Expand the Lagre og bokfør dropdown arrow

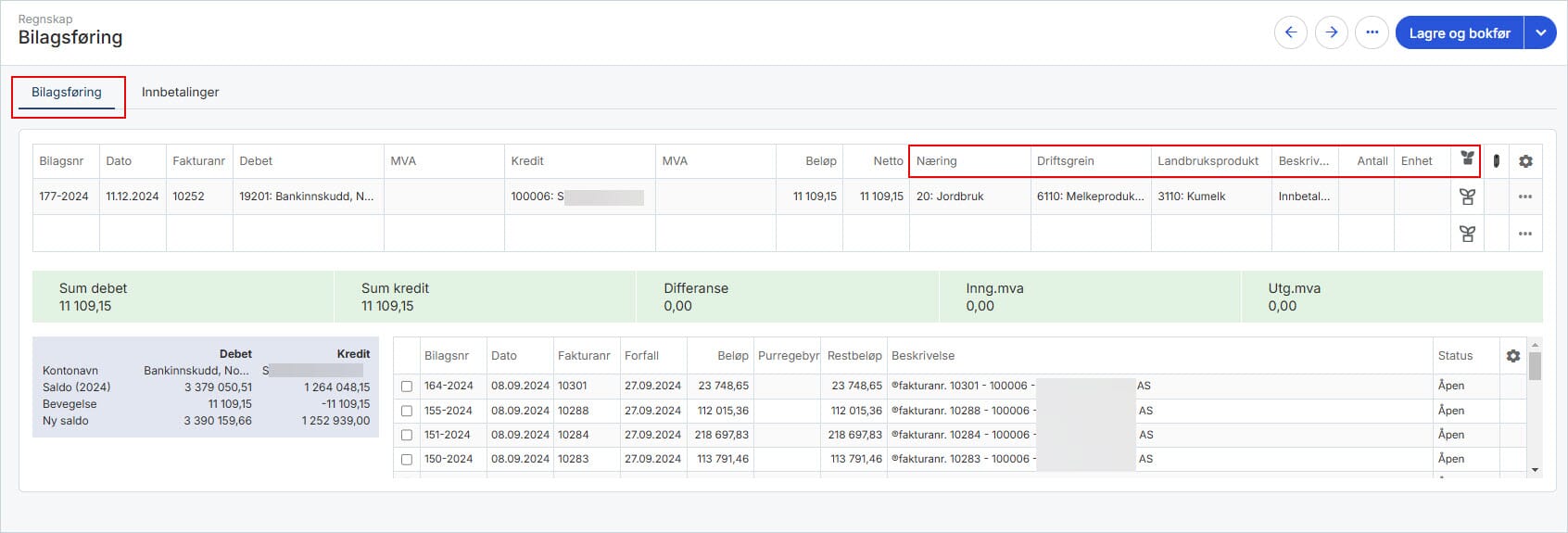1540,32
